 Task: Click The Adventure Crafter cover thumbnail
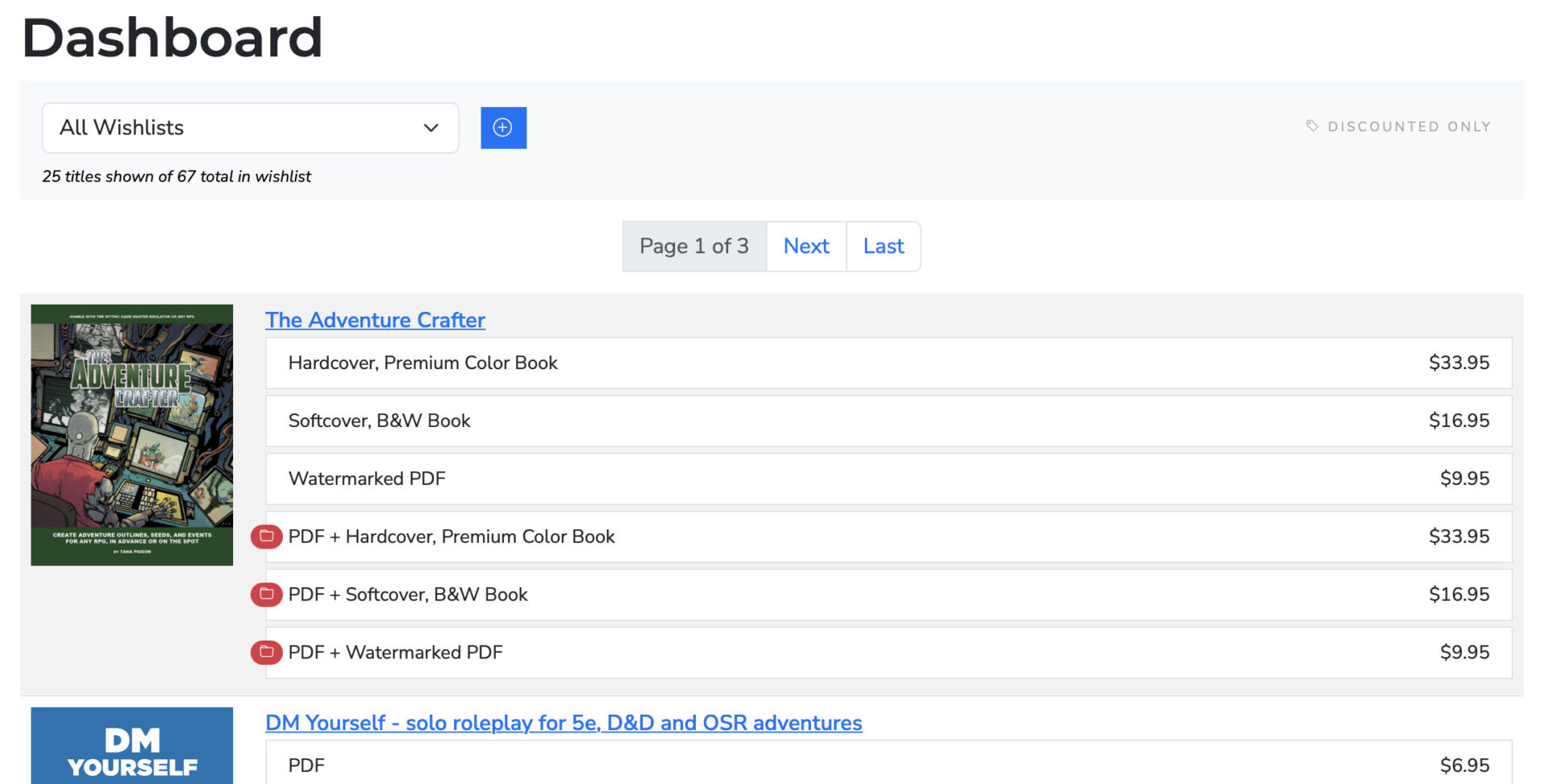pyautogui.click(x=131, y=434)
